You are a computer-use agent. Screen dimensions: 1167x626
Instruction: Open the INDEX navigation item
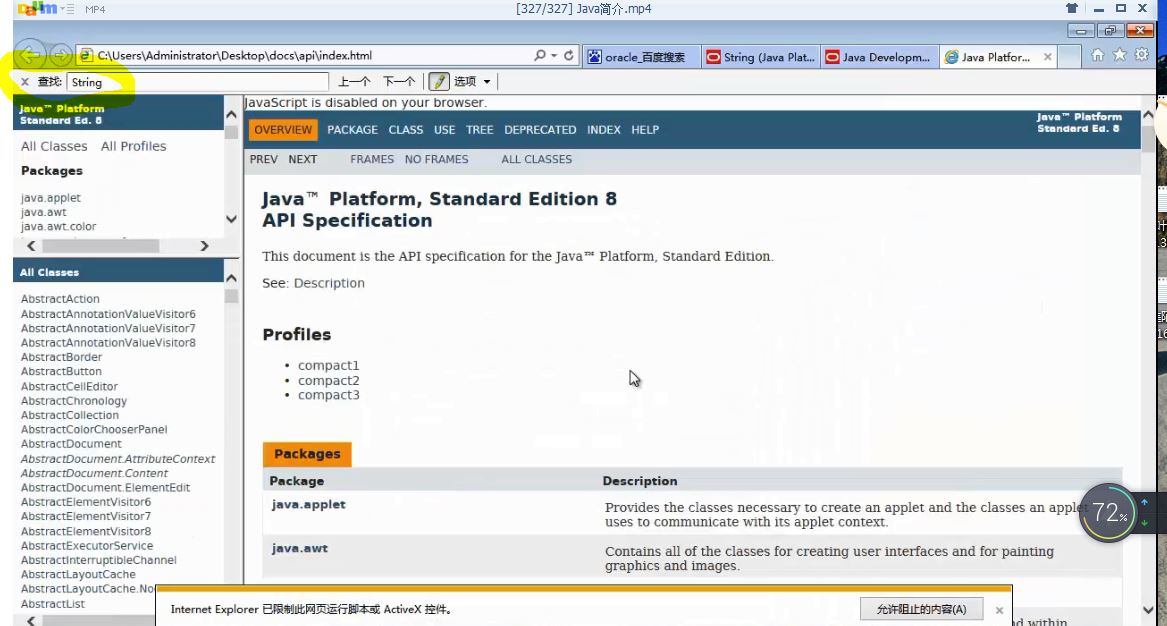click(x=604, y=130)
